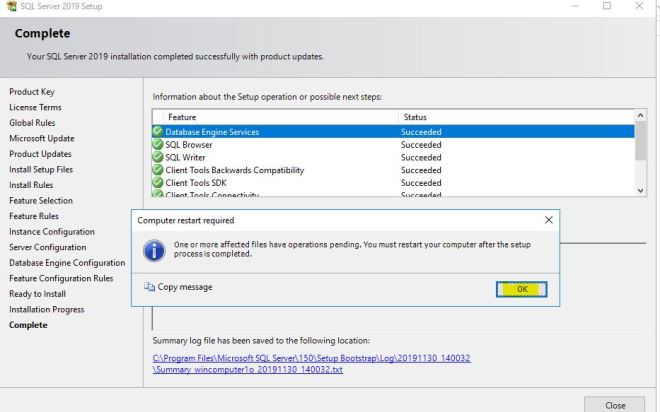Close the Computer restart required dialog with X
660x412 pixels.
point(548,219)
